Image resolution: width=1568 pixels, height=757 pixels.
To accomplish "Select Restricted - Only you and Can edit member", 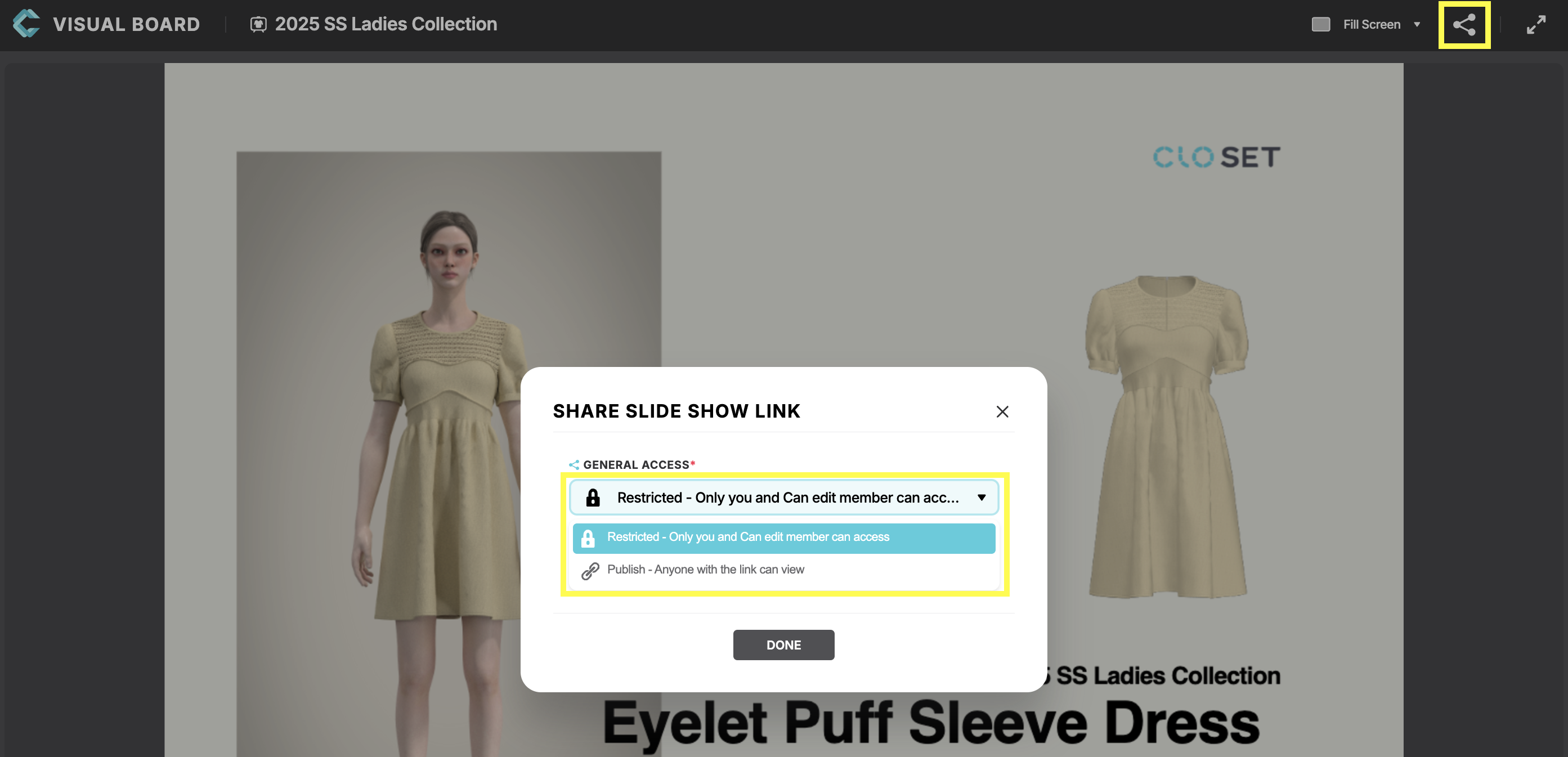I will pyautogui.click(x=783, y=538).
